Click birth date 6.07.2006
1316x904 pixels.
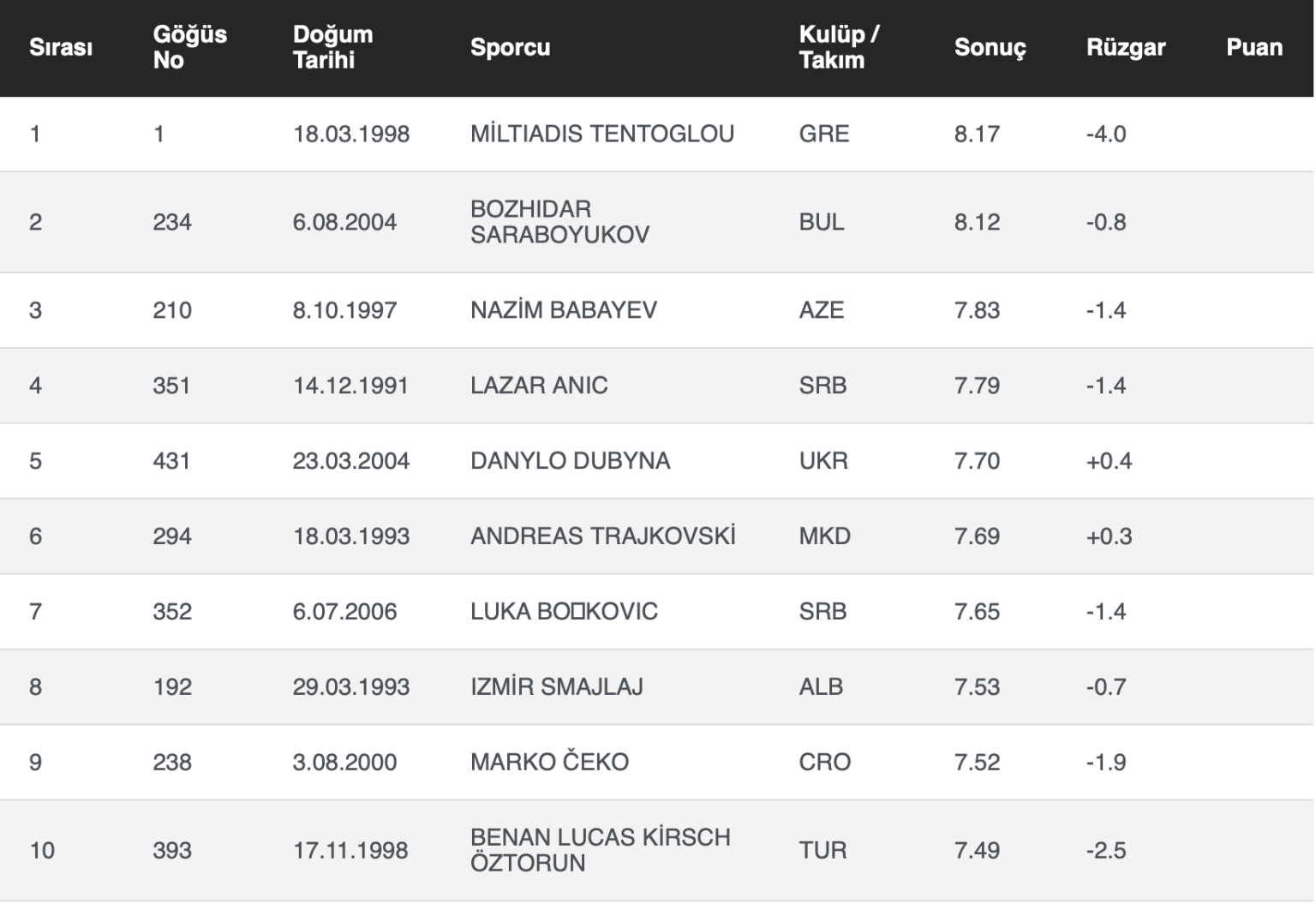pyautogui.click(x=344, y=612)
